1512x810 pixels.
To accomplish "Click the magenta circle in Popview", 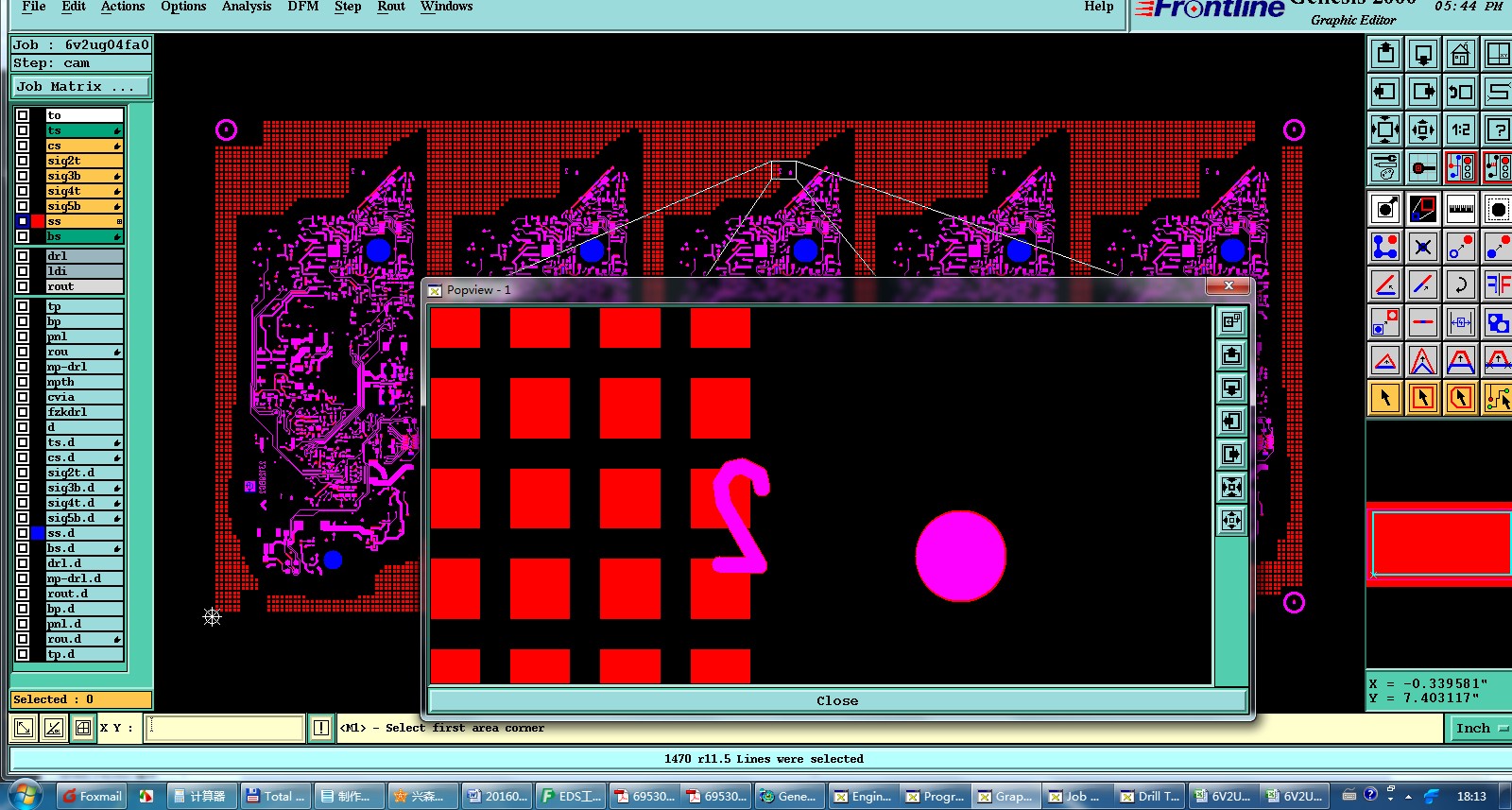I will tap(960, 557).
